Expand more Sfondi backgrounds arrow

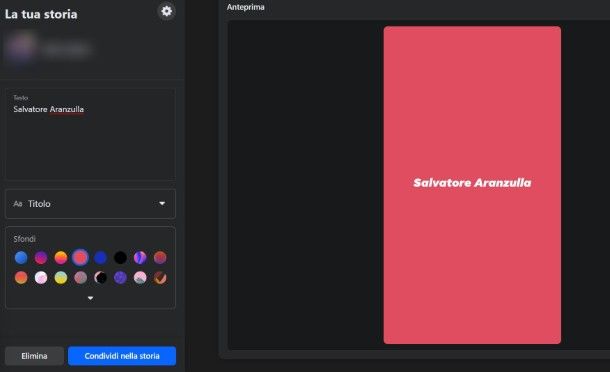pyautogui.click(x=90, y=298)
